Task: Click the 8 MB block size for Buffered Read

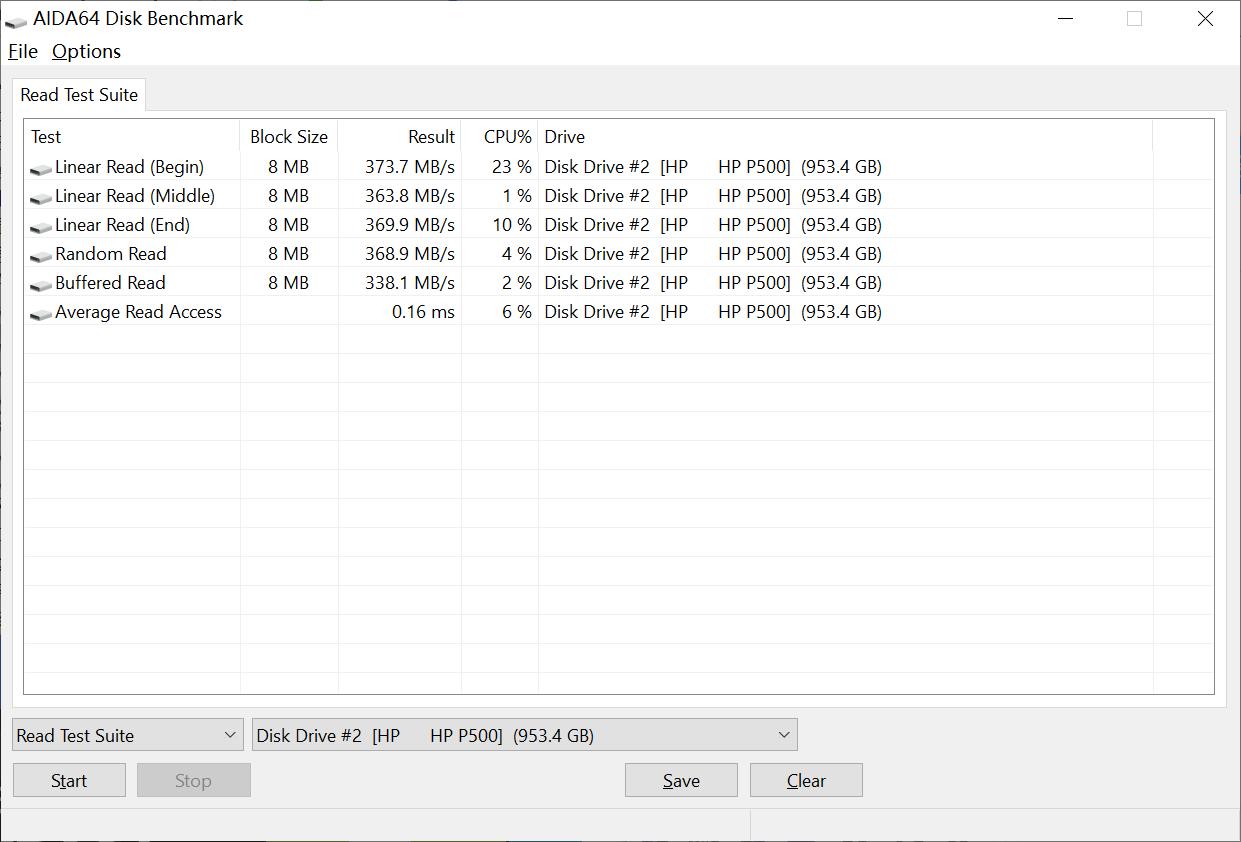Action: 288,282
